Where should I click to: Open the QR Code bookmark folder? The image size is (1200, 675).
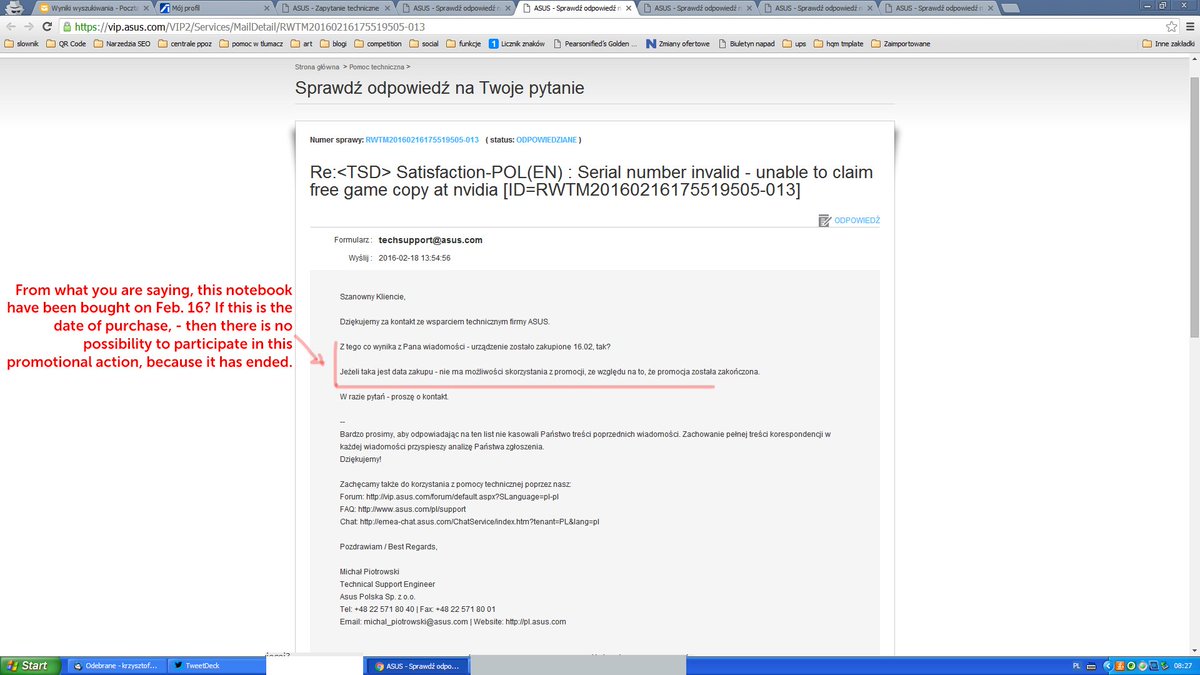(x=66, y=44)
